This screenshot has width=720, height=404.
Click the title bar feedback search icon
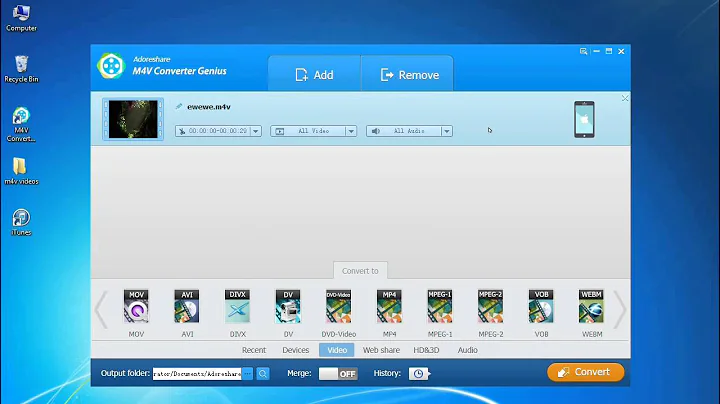point(583,51)
